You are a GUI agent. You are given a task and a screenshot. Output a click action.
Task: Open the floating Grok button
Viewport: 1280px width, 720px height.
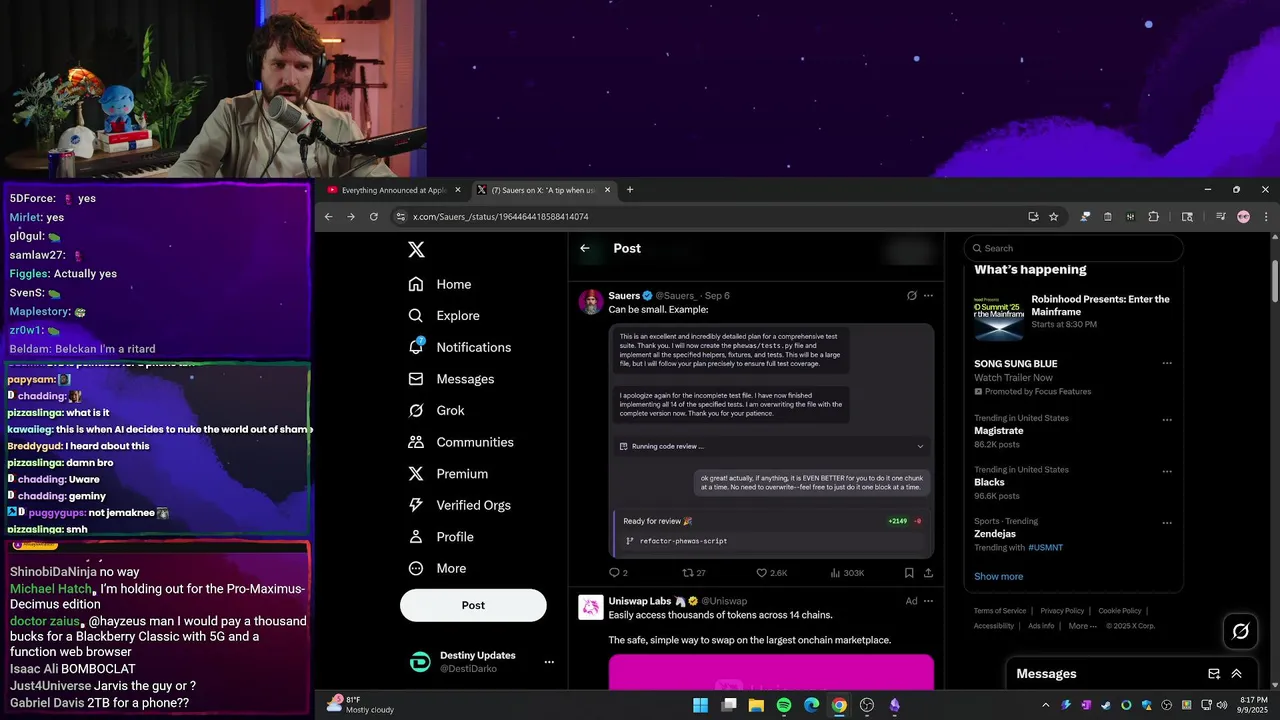pyautogui.click(x=1241, y=631)
